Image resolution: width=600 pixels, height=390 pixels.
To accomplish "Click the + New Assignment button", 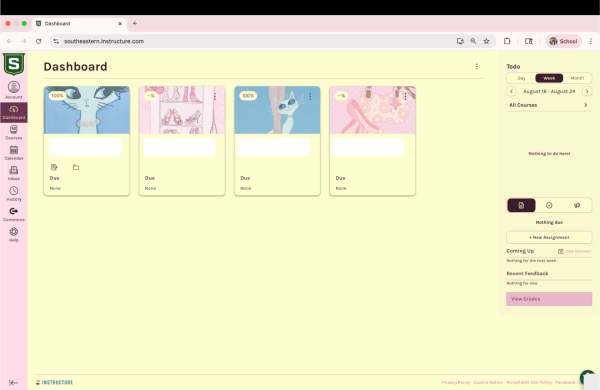I will pos(549,237).
